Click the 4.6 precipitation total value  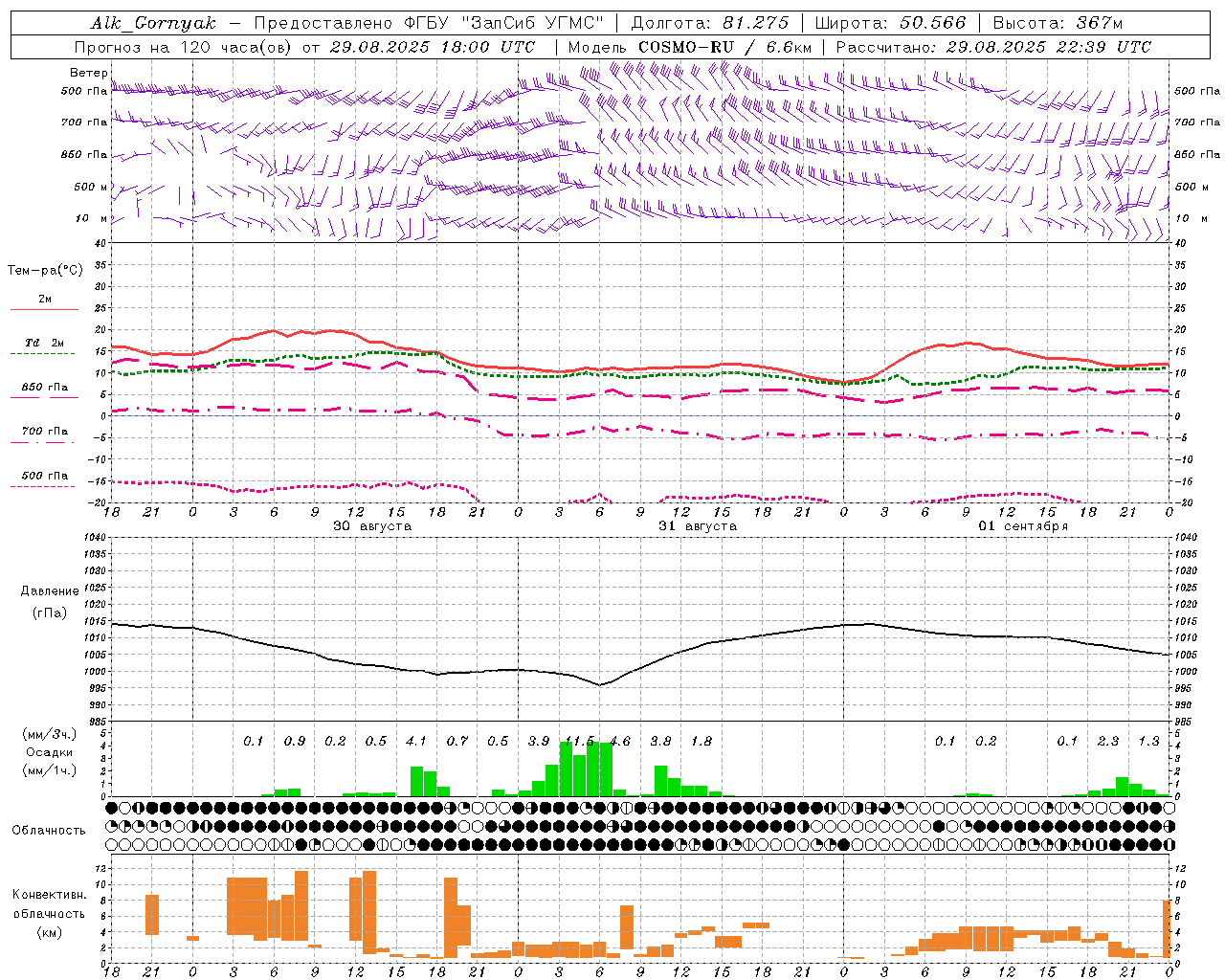(620, 742)
